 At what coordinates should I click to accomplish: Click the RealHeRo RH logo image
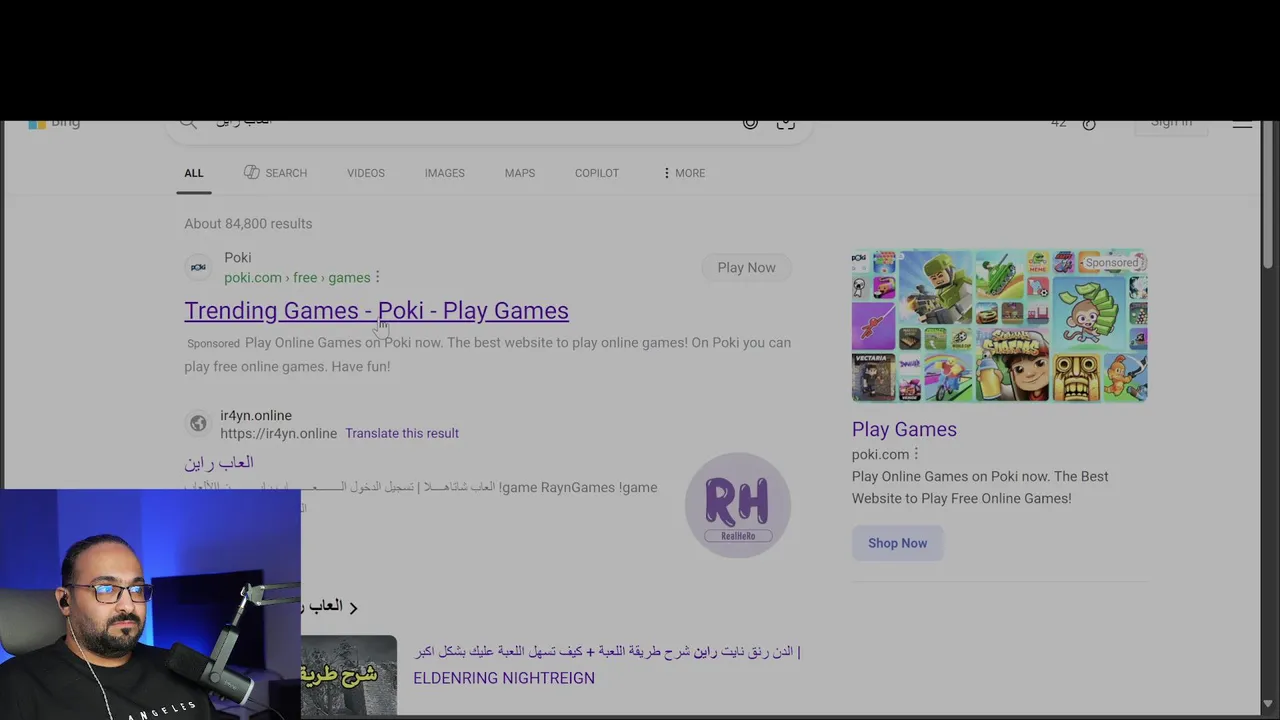[738, 505]
